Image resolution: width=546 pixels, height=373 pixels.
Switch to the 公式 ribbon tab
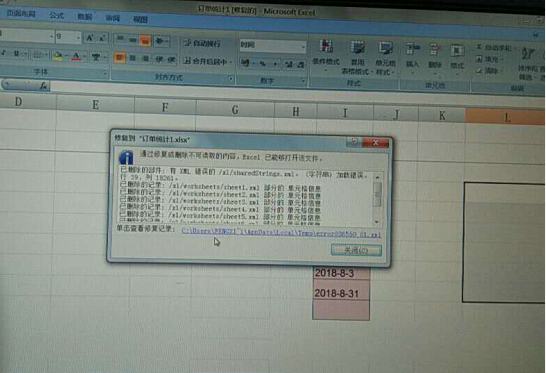[x=56, y=15]
